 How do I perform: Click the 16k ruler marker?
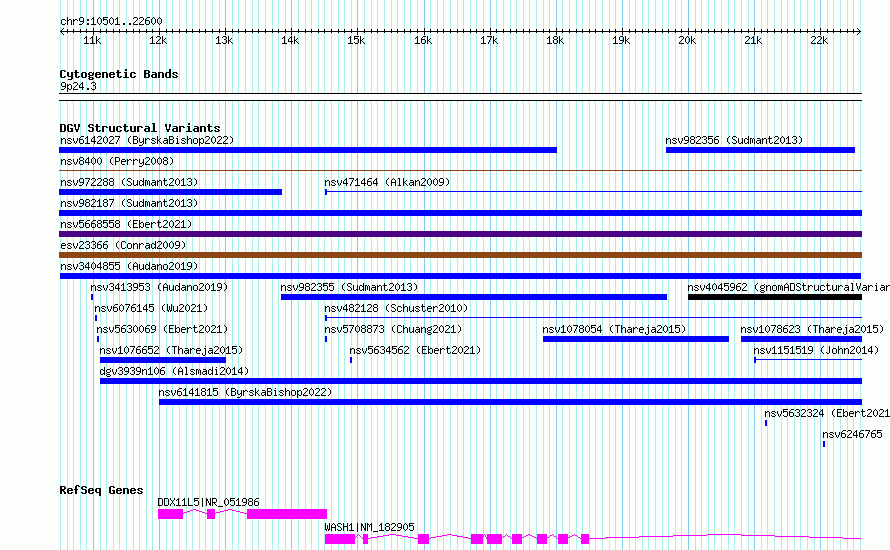422,40
